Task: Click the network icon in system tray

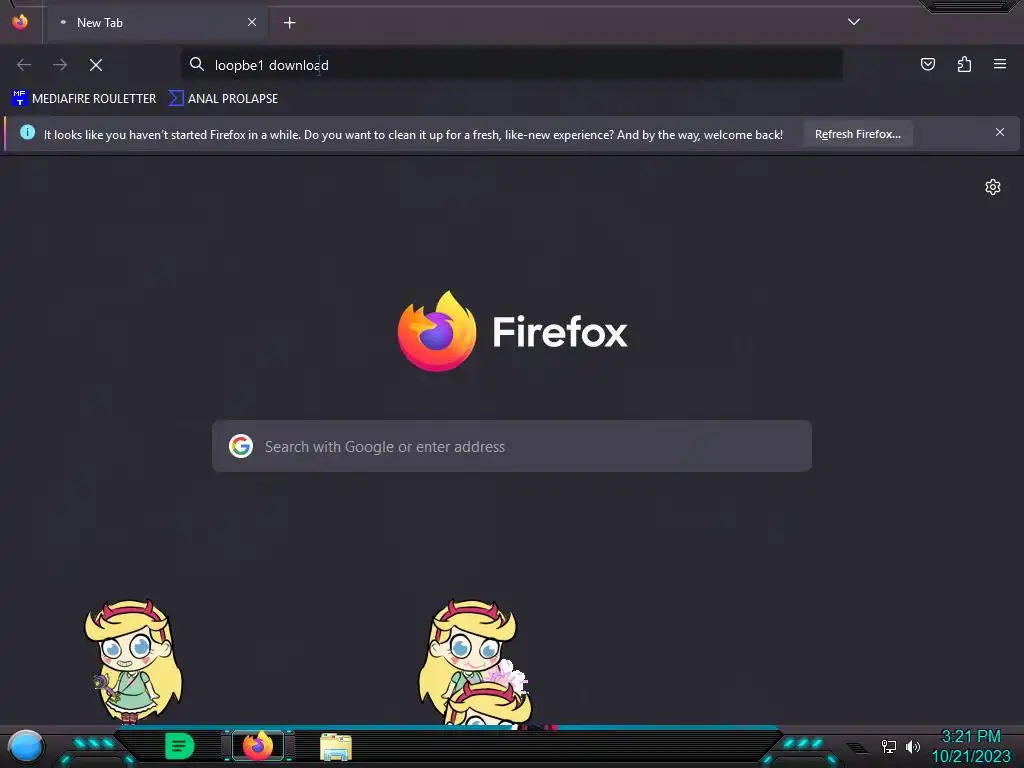Action: (889, 746)
